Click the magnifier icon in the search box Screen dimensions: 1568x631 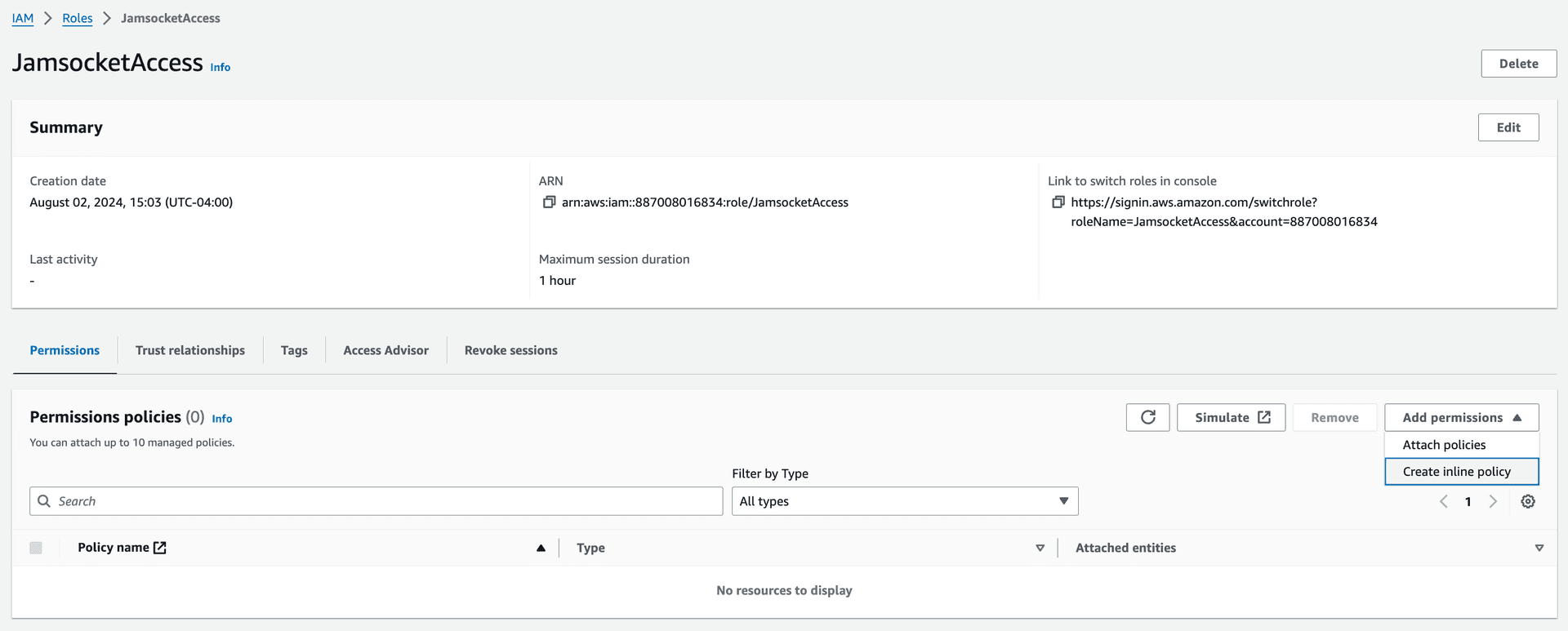(44, 501)
